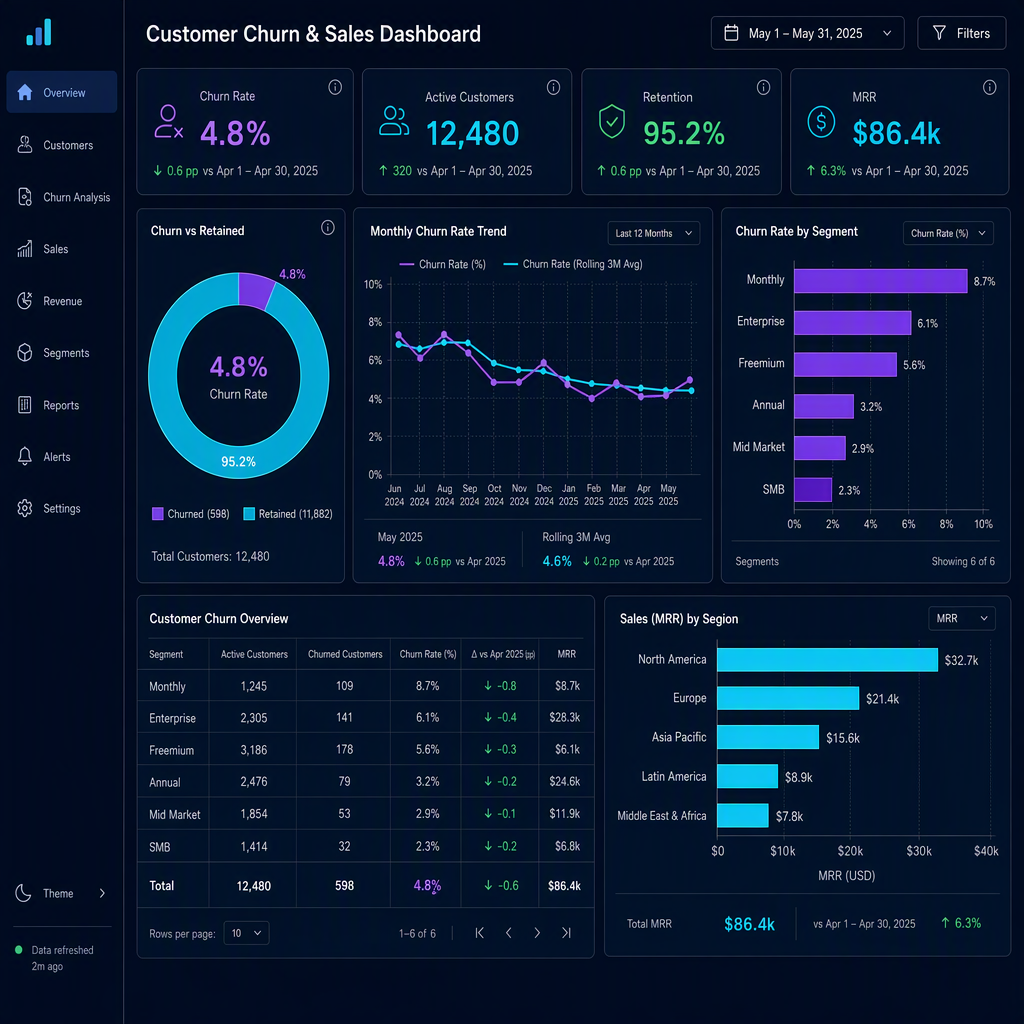Open info icon on Churn Rate card
The height and width of the screenshot is (1024, 1024).
coord(335,87)
